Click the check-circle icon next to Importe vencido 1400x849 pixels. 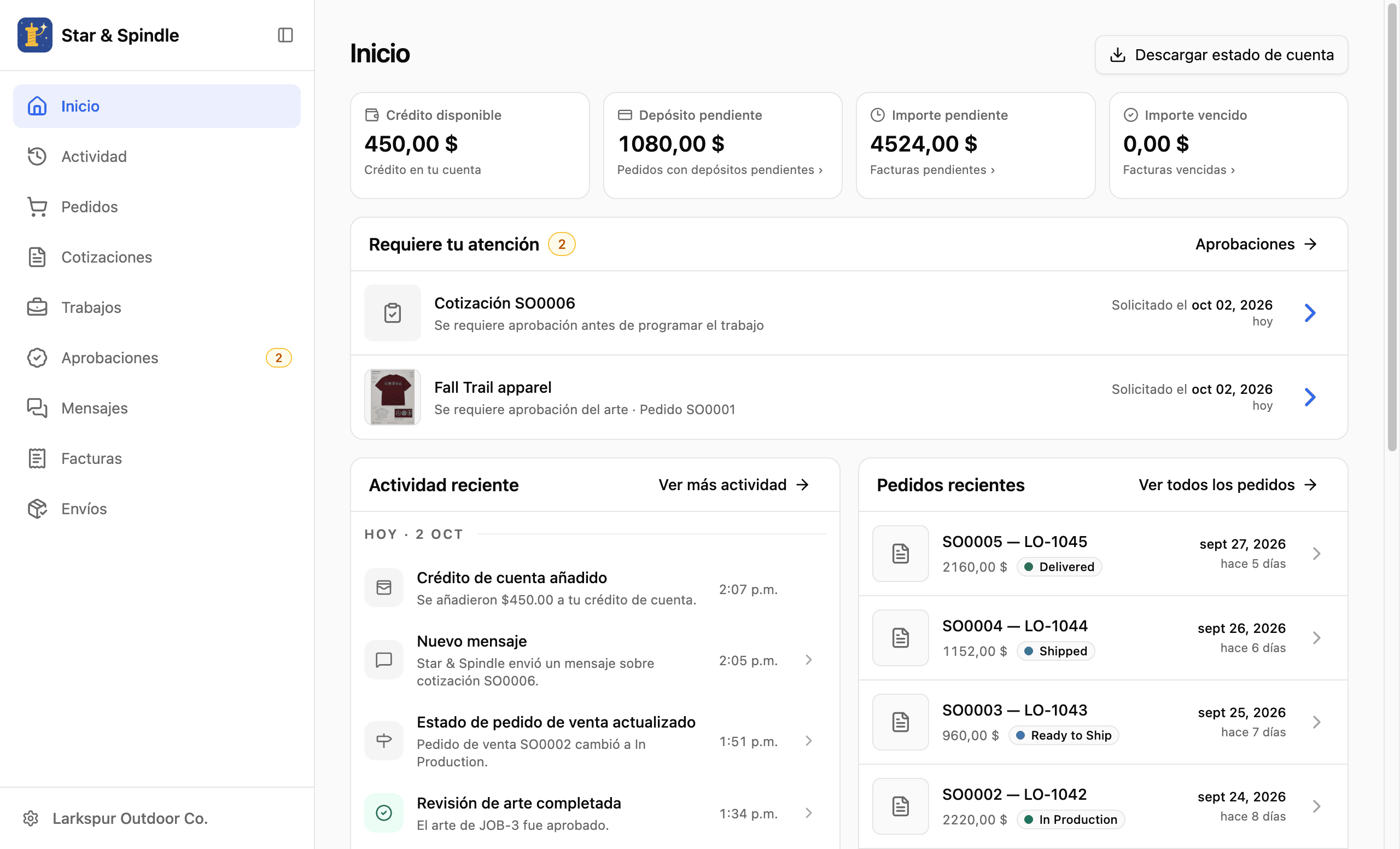1131,115
